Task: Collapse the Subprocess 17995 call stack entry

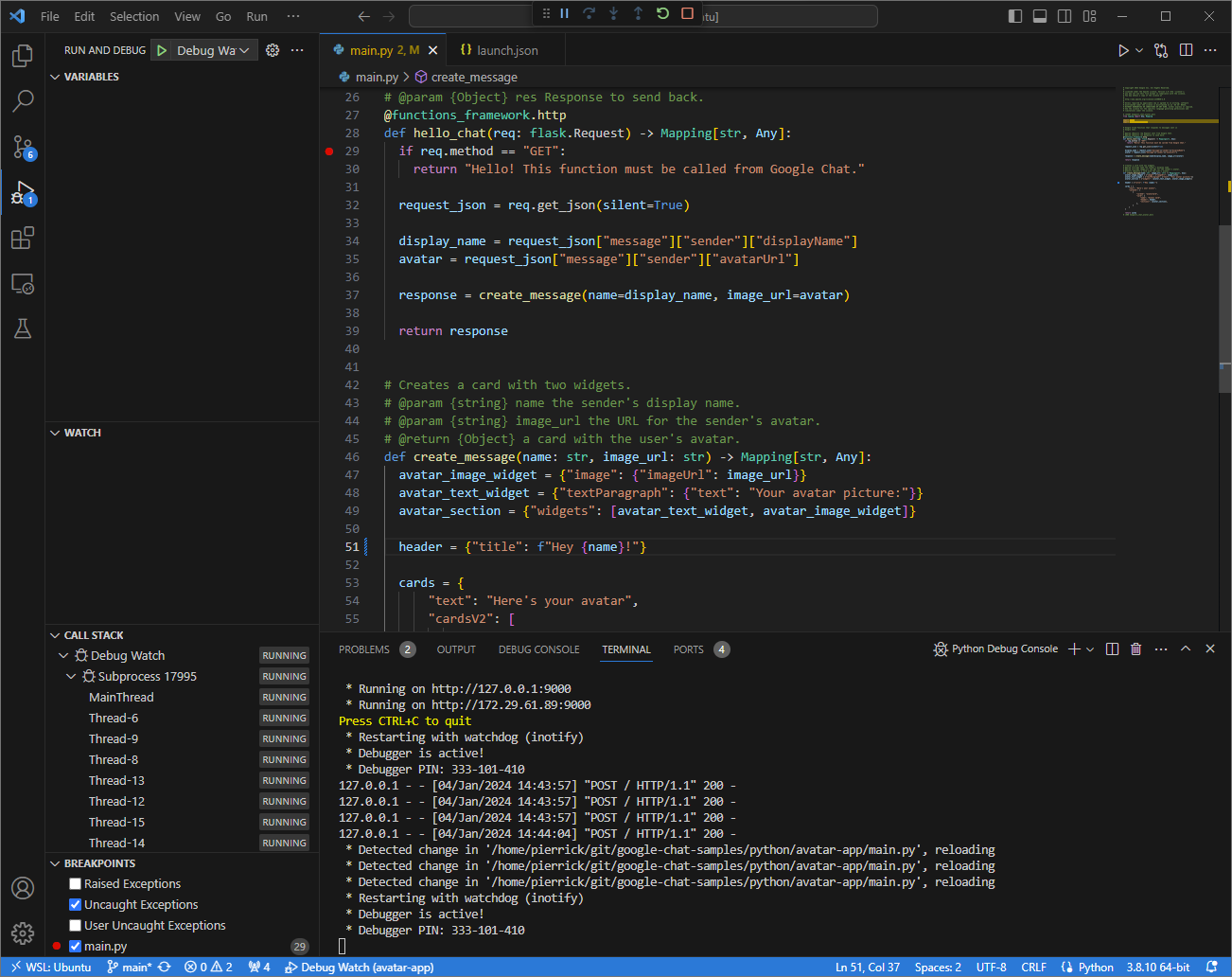Action: pos(70,676)
